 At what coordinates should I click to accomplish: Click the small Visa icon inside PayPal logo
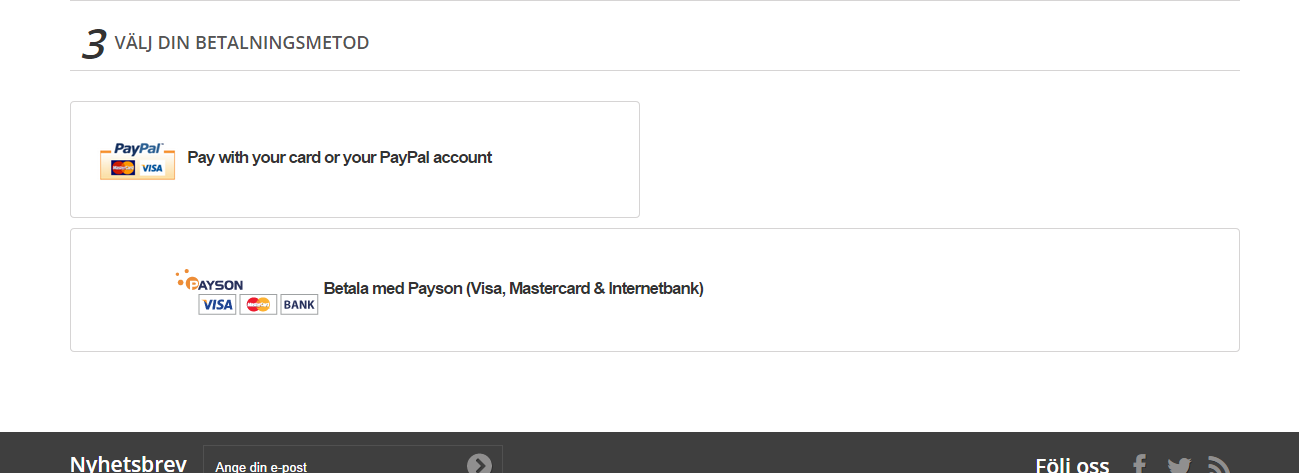(x=152, y=168)
